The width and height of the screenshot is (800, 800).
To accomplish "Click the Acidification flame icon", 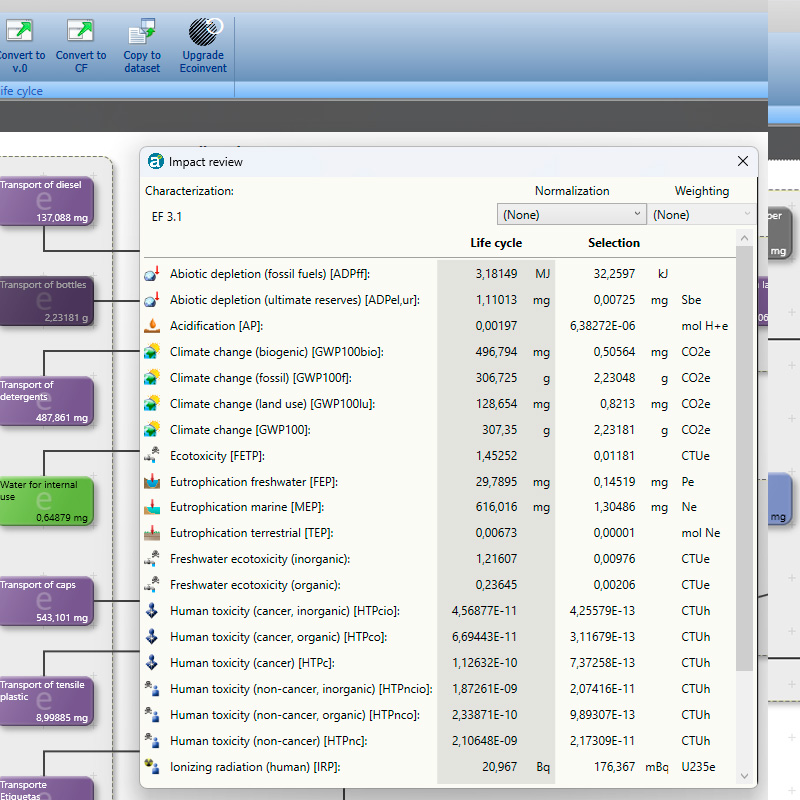I will tap(152, 326).
